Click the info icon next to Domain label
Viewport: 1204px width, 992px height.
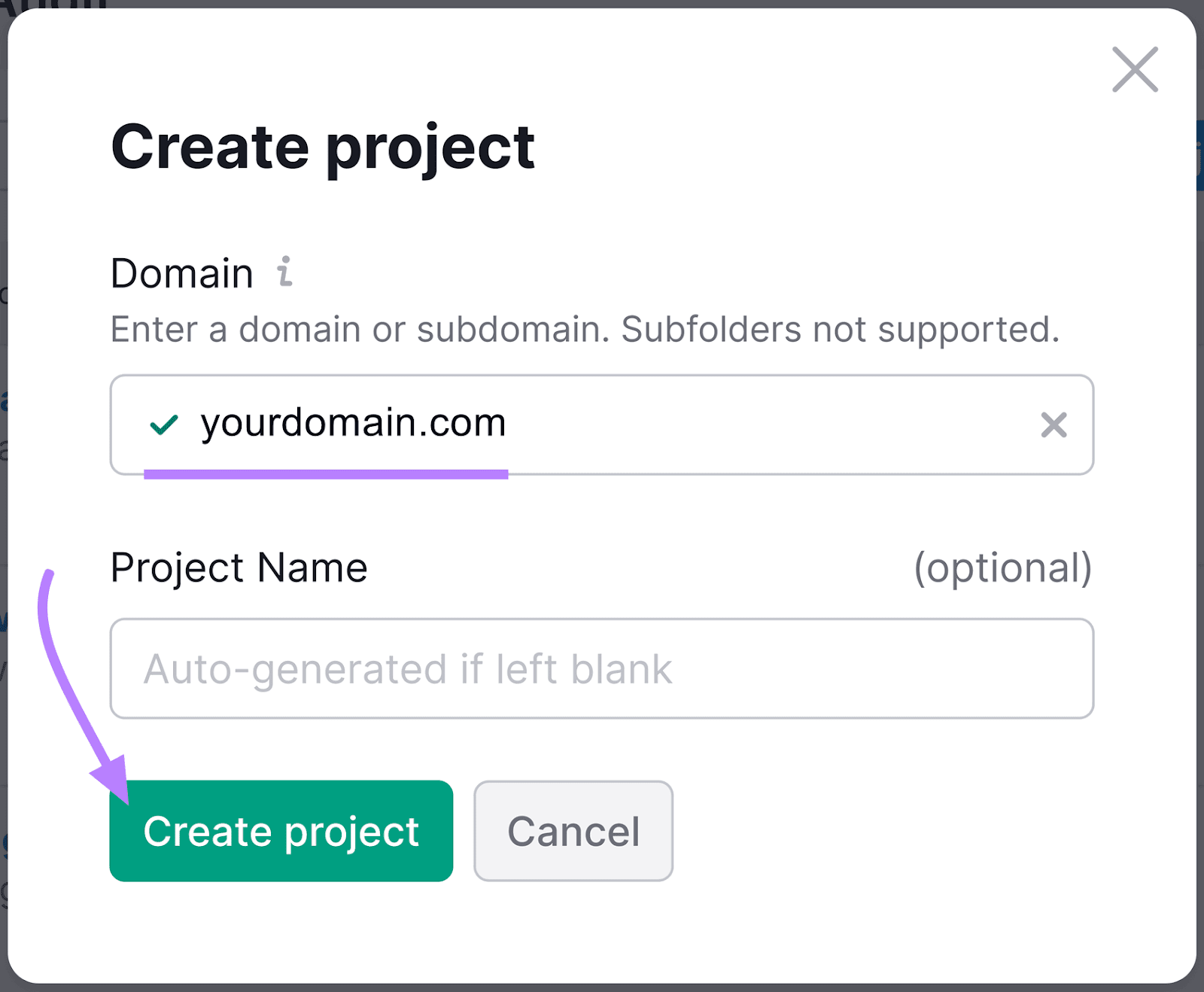(x=284, y=272)
